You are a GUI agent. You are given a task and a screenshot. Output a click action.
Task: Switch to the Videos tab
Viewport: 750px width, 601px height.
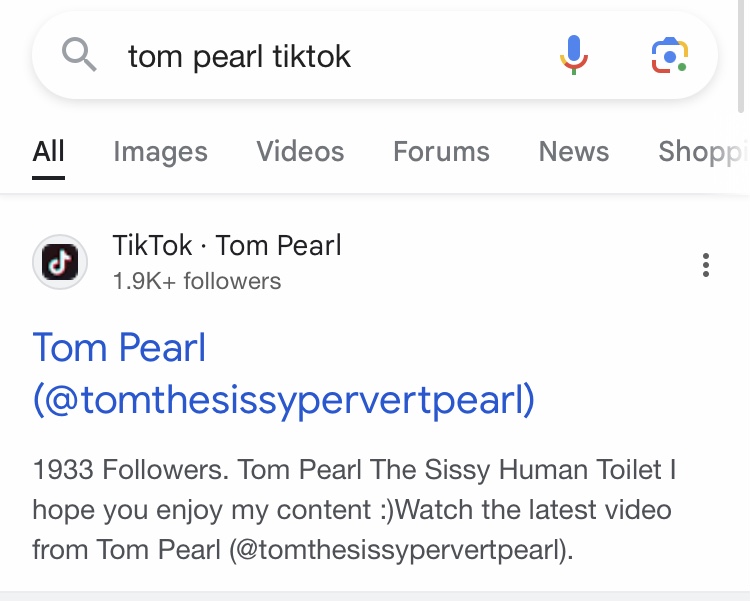(x=300, y=152)
